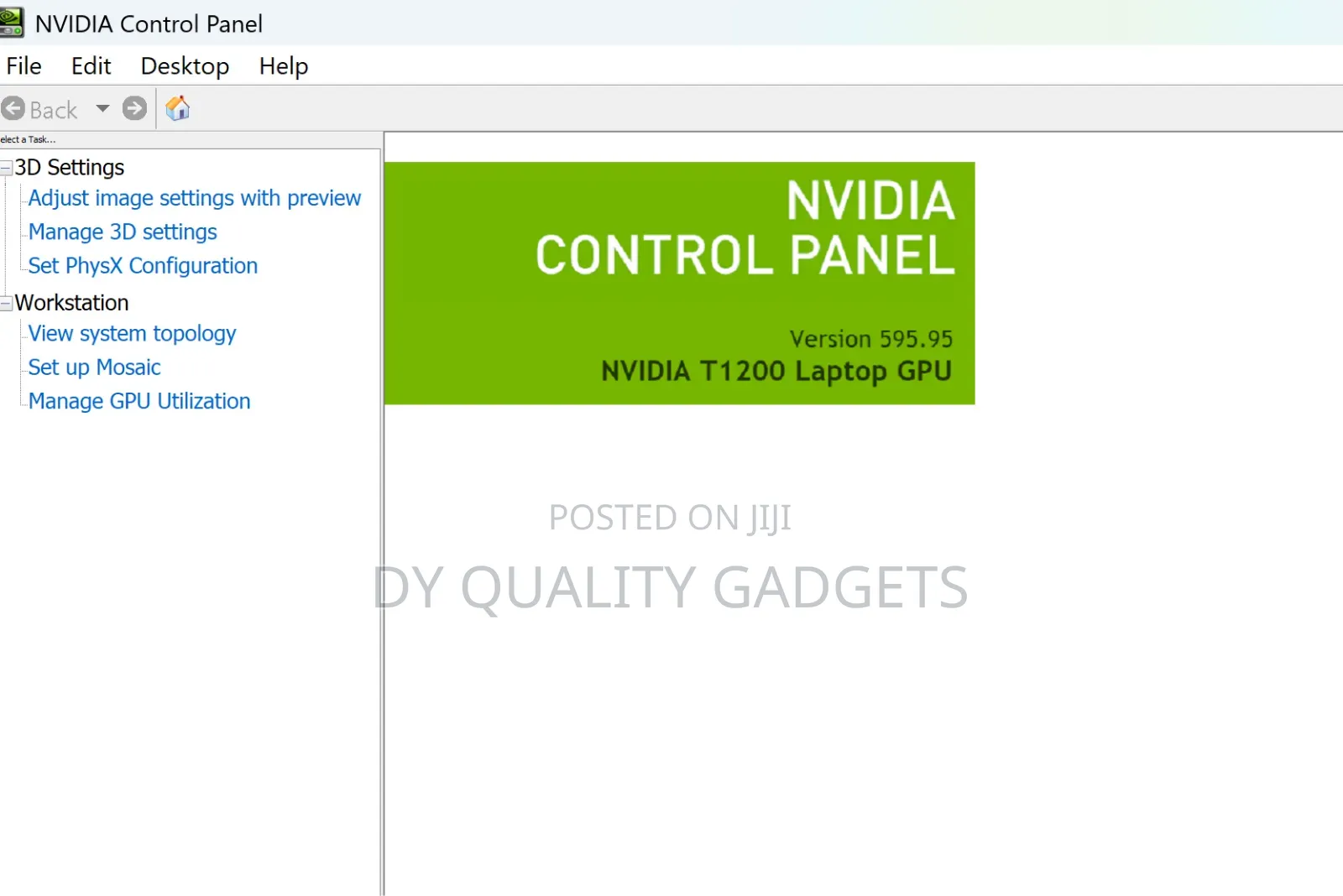Open the Back history dropdown arrow
This screenshot has height=896, width=1343.
coord(102,108)
